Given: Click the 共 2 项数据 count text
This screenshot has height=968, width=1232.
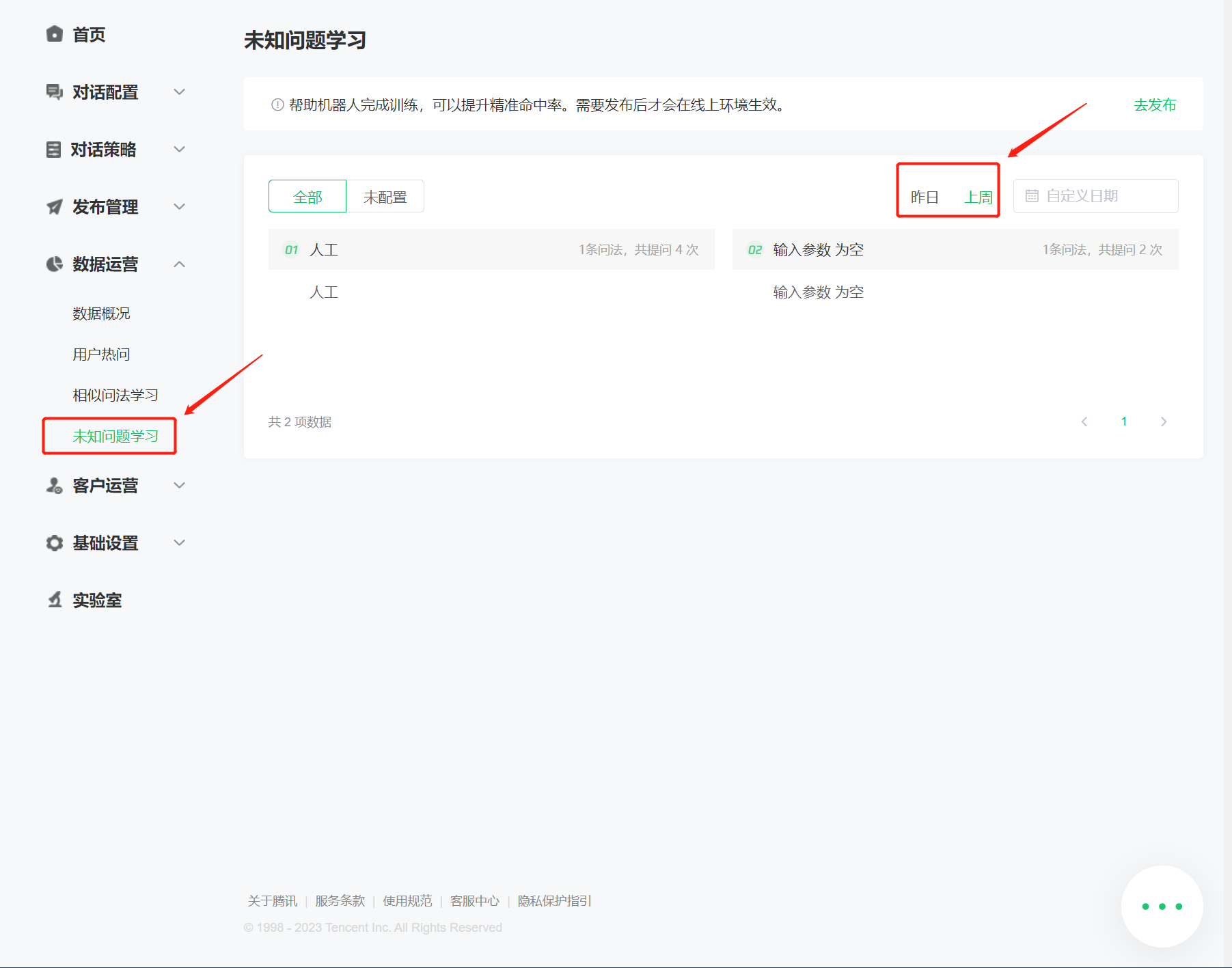Looking at the screenshot, I should 300,422.
